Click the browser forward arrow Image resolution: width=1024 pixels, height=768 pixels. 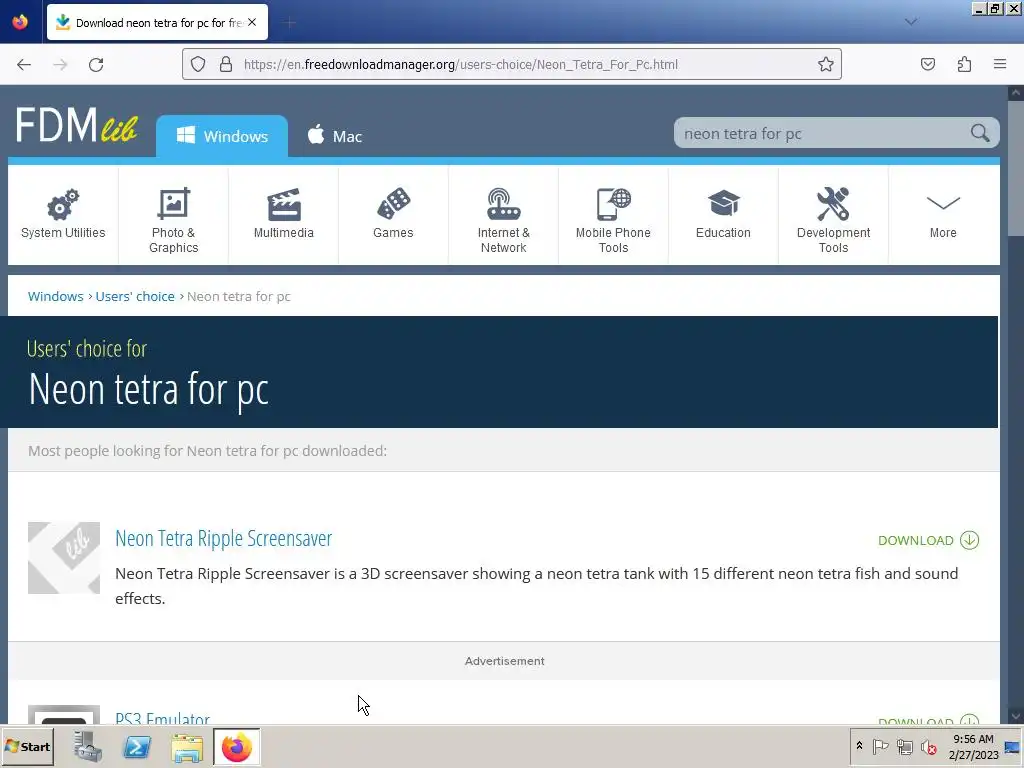pos(60,64)
